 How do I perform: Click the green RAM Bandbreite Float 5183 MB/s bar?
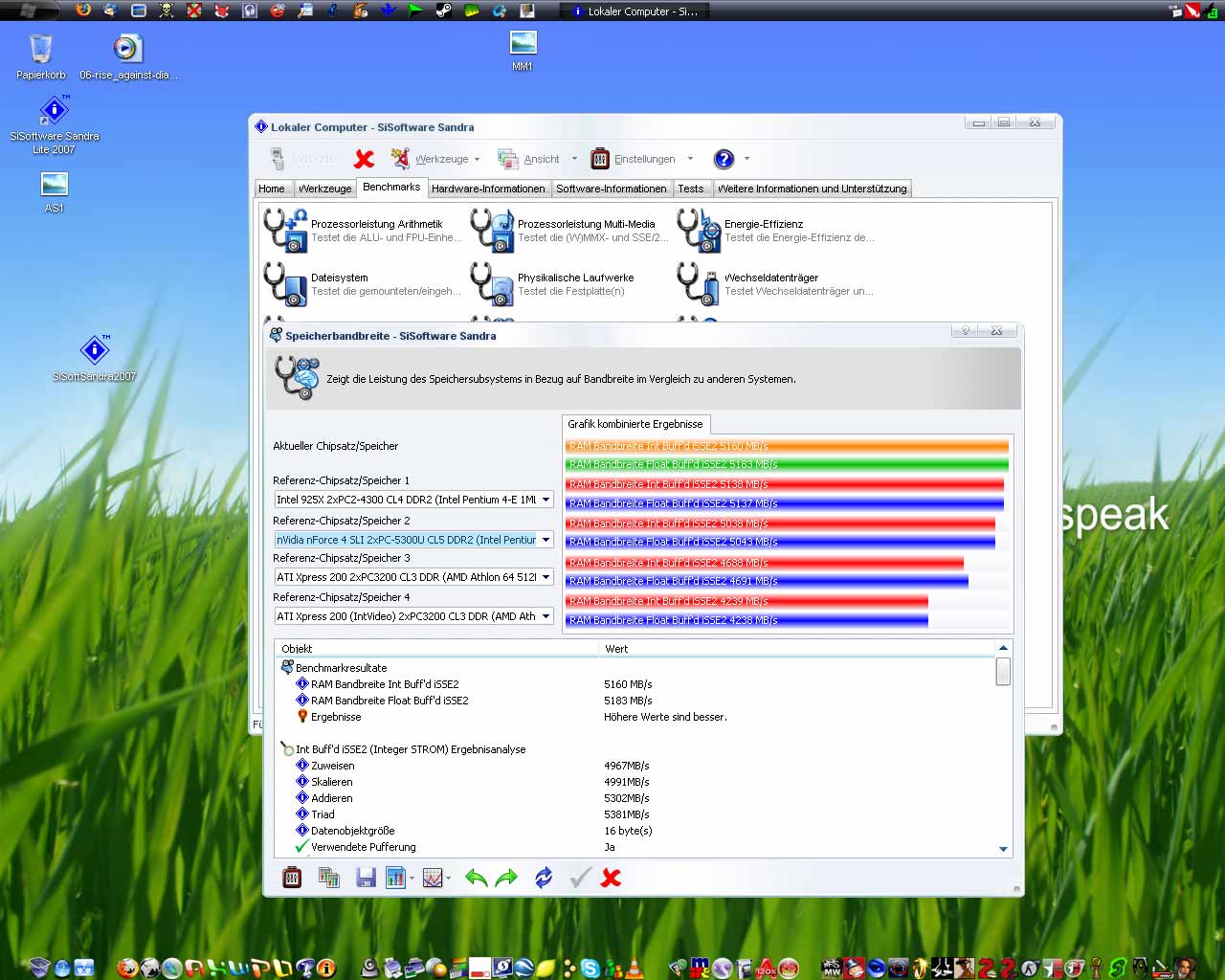787,464
